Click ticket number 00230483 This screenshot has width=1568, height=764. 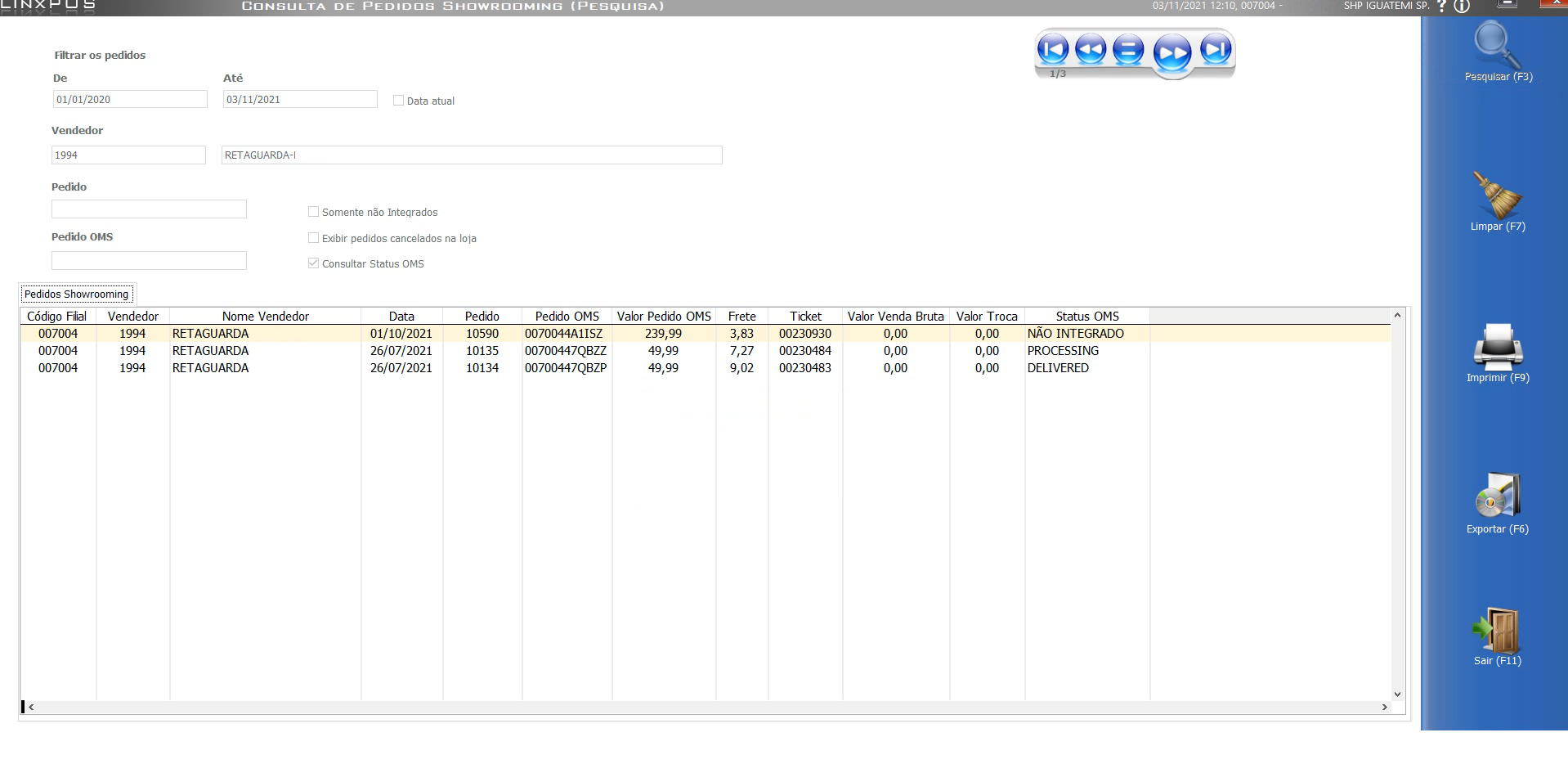(805, 368)
